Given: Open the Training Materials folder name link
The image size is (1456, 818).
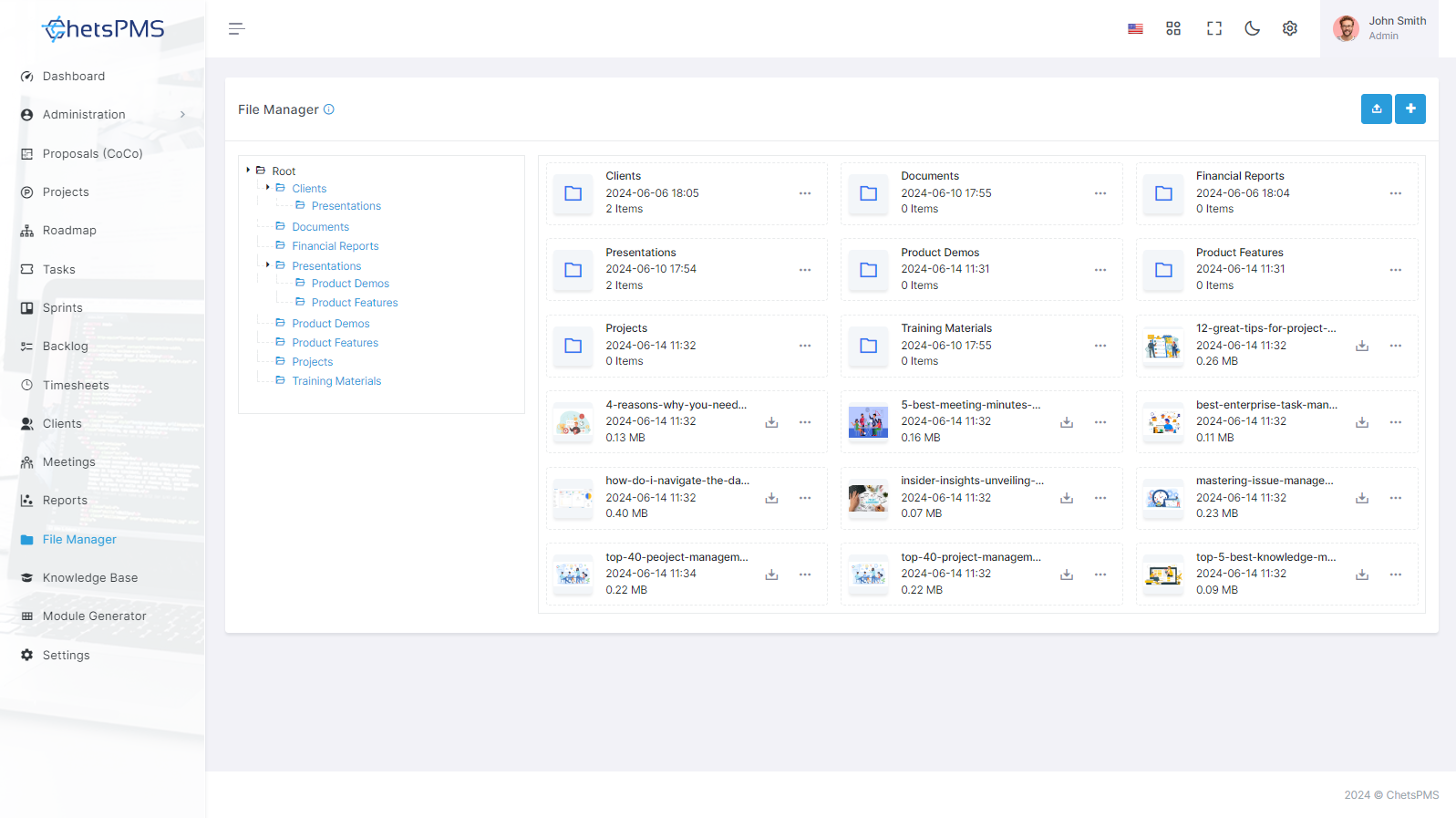Looking at the screenshot, I should point(946,328).
